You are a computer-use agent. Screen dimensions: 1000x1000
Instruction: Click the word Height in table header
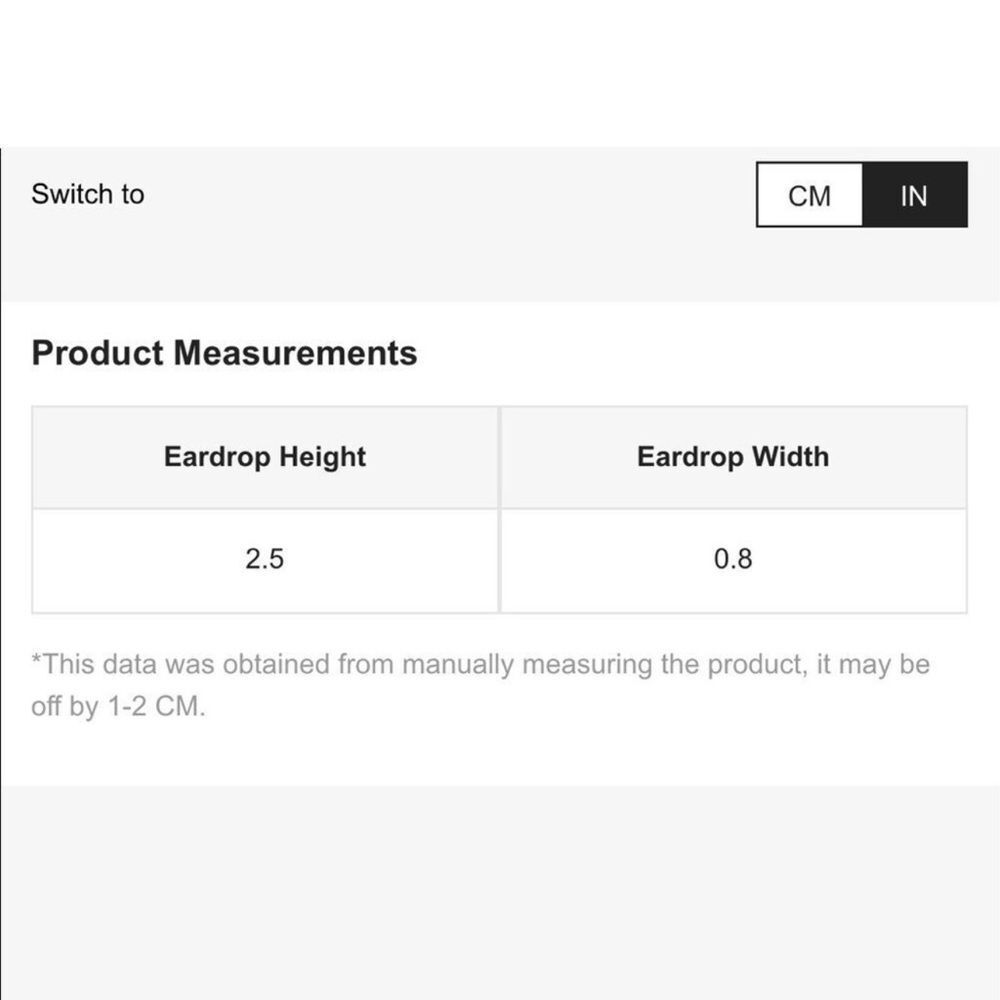[322, 457]
